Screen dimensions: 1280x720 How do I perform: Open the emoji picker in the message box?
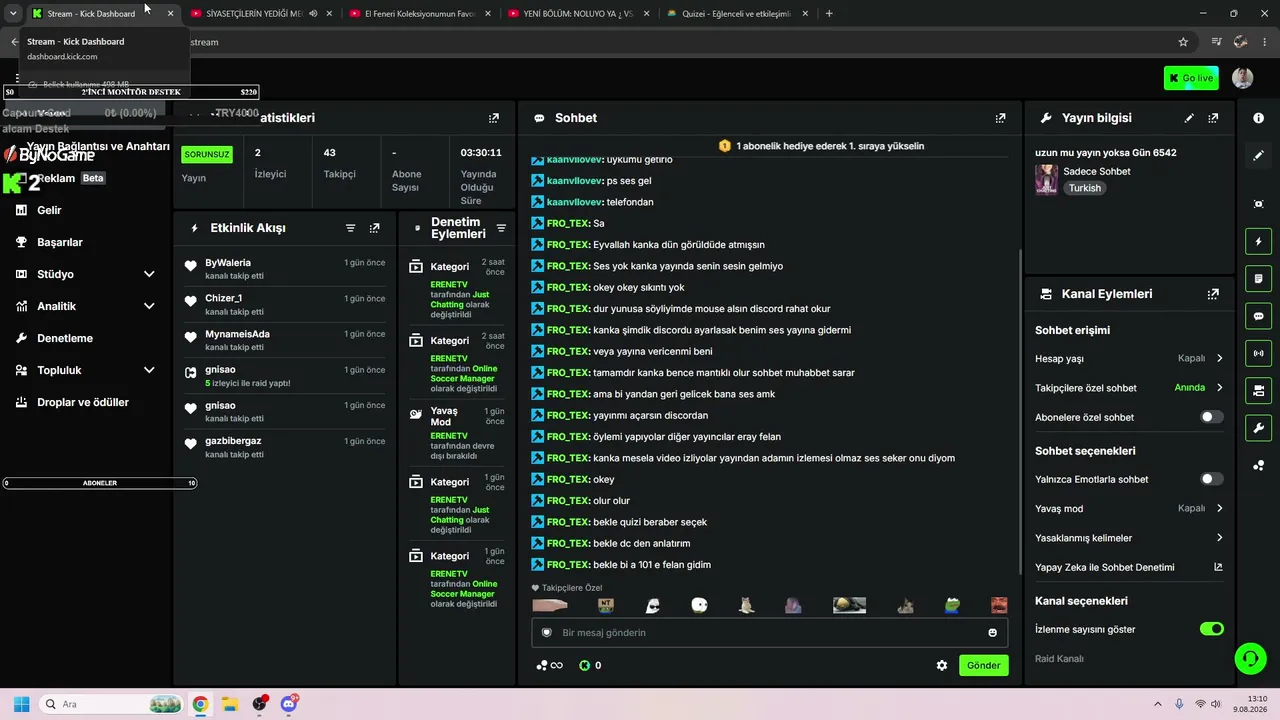pos(992,633)
